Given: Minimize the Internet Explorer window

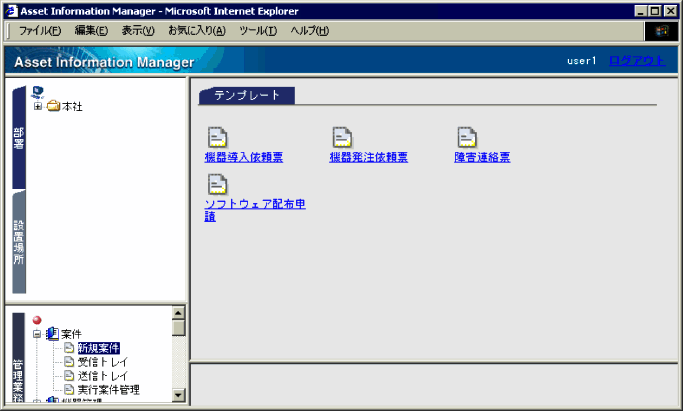Looking at the screenshot, I should coord(640,11).
